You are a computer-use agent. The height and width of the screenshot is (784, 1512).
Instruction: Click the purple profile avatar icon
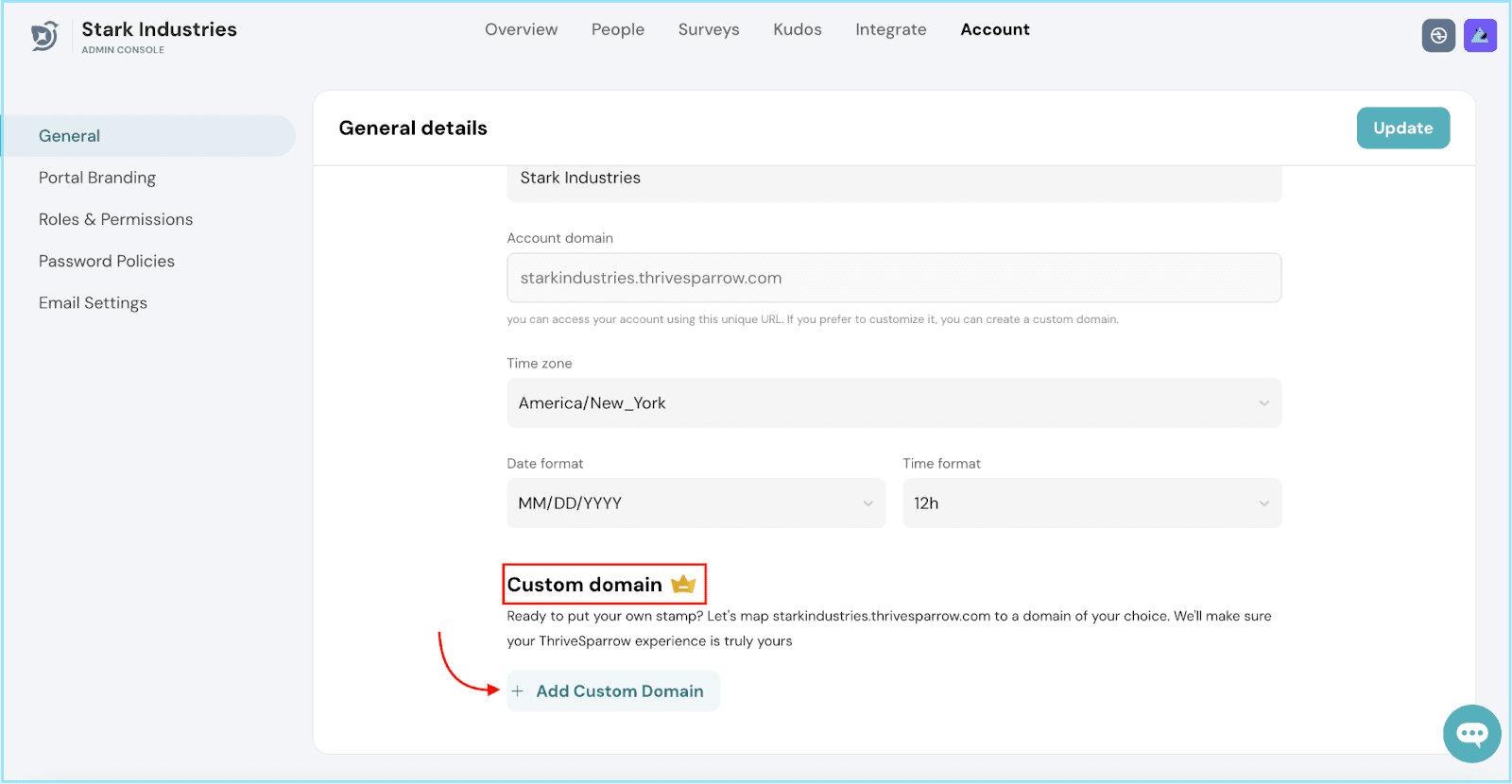(1480, 36)
